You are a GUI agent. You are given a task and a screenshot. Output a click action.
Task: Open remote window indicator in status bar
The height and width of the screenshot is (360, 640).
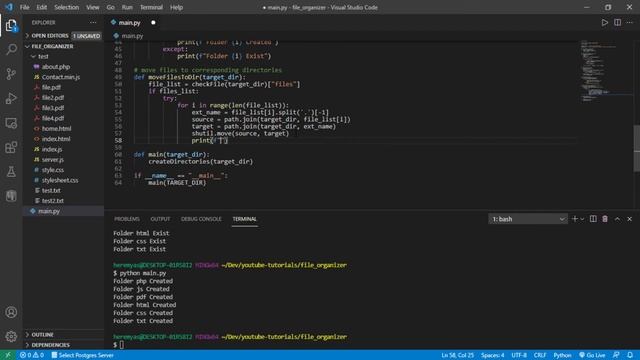pos(8,355)
